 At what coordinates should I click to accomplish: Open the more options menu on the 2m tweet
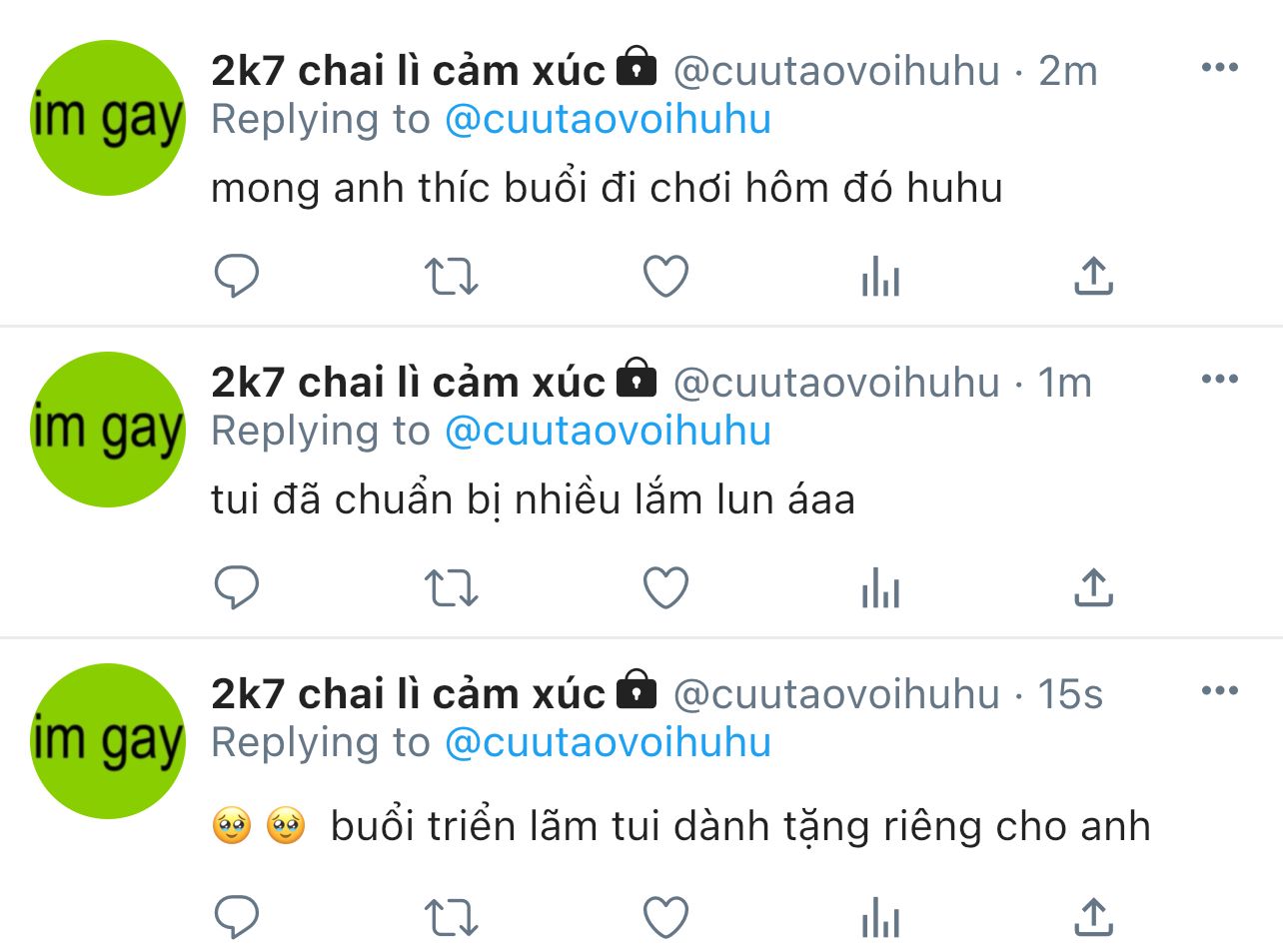[x=1219, y=68]
